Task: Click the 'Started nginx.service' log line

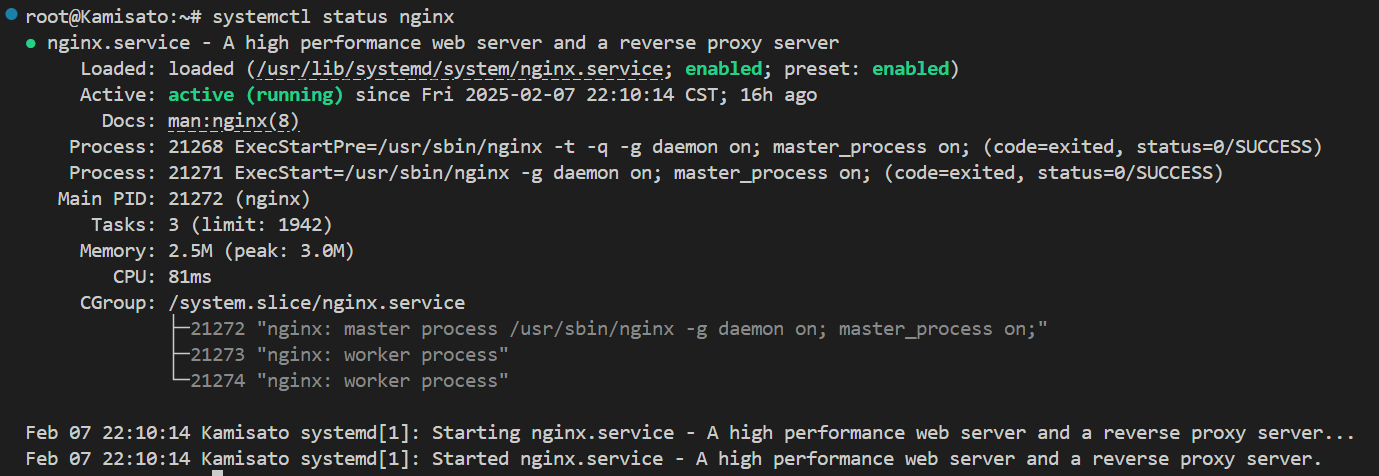Action: click(674, 459)
